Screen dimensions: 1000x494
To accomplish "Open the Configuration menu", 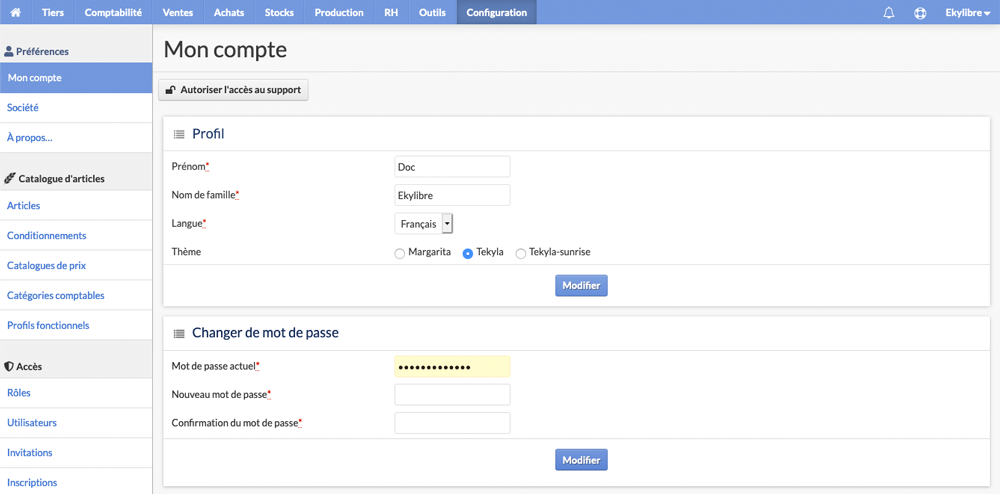I will click(x=497, y=12).
